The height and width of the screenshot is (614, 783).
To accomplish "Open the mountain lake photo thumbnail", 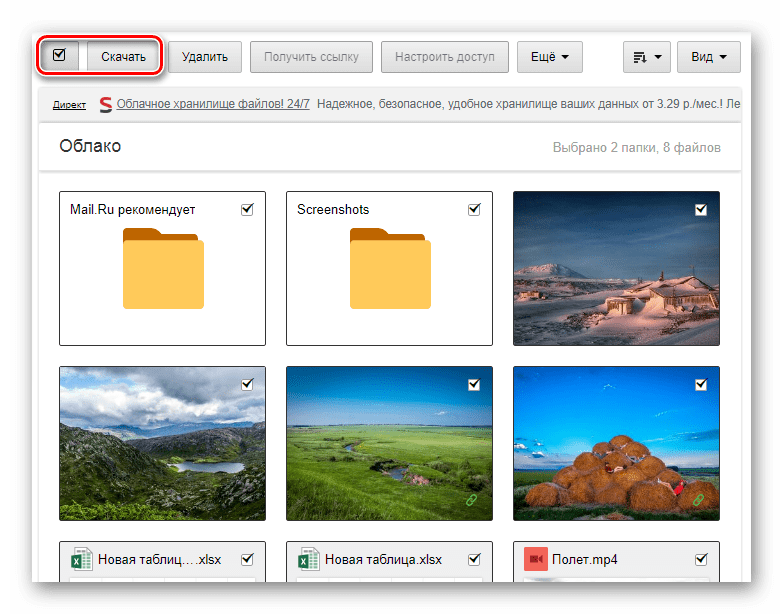I will (162, 443).
